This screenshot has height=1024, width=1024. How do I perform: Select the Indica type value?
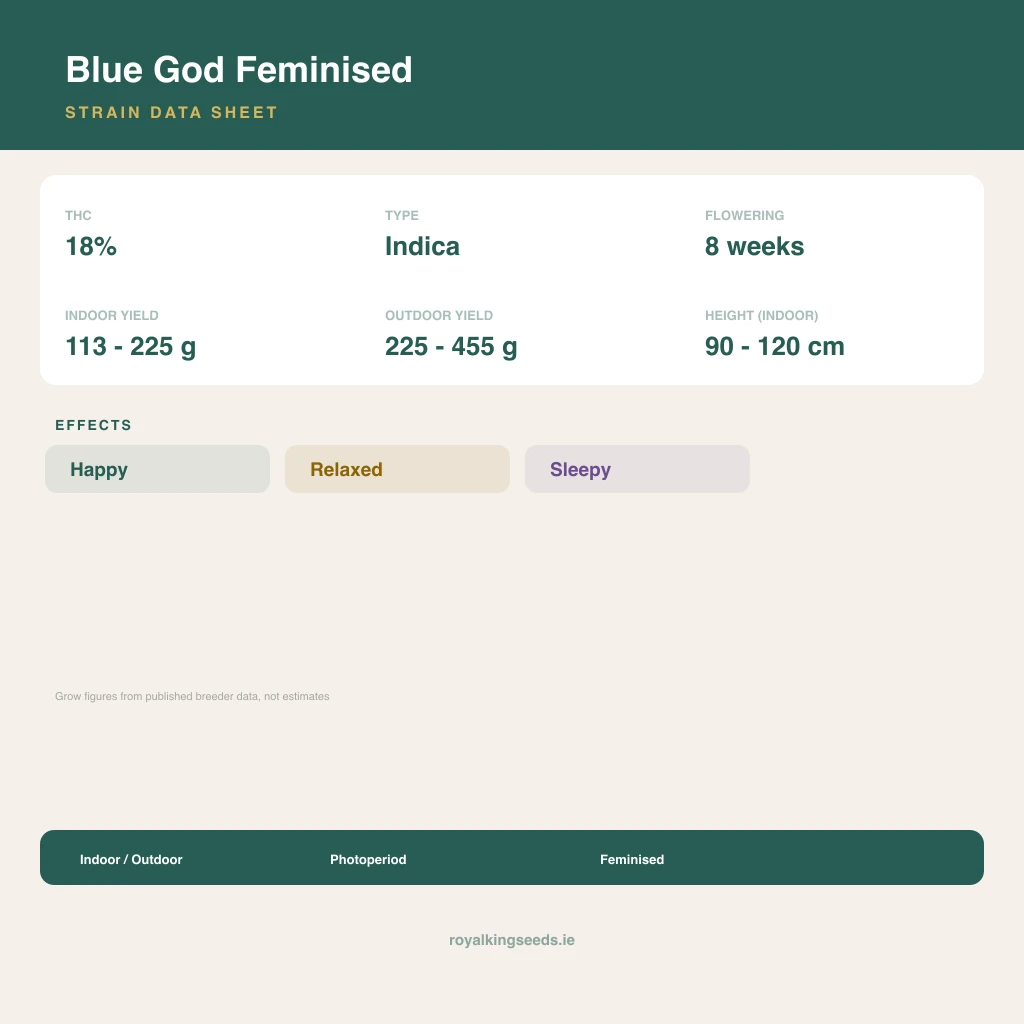tap(422, 246)
